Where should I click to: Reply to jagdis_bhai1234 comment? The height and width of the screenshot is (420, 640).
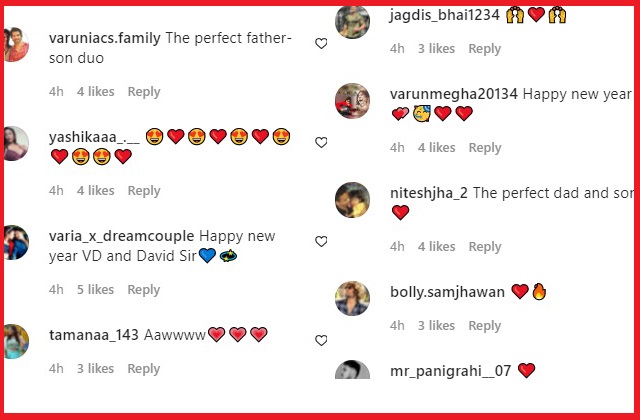click(x=484, y=49)
